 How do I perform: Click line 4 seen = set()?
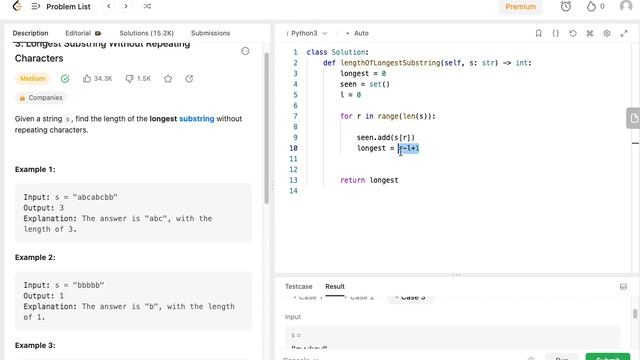click(x=365, y=84)
